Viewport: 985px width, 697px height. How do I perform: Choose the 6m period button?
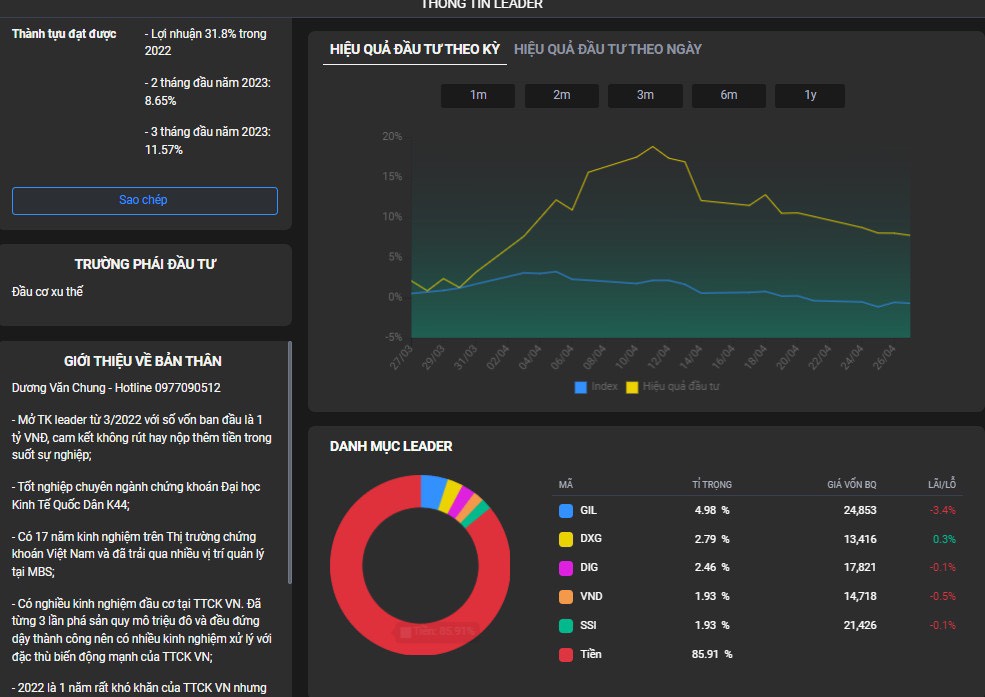729,95
